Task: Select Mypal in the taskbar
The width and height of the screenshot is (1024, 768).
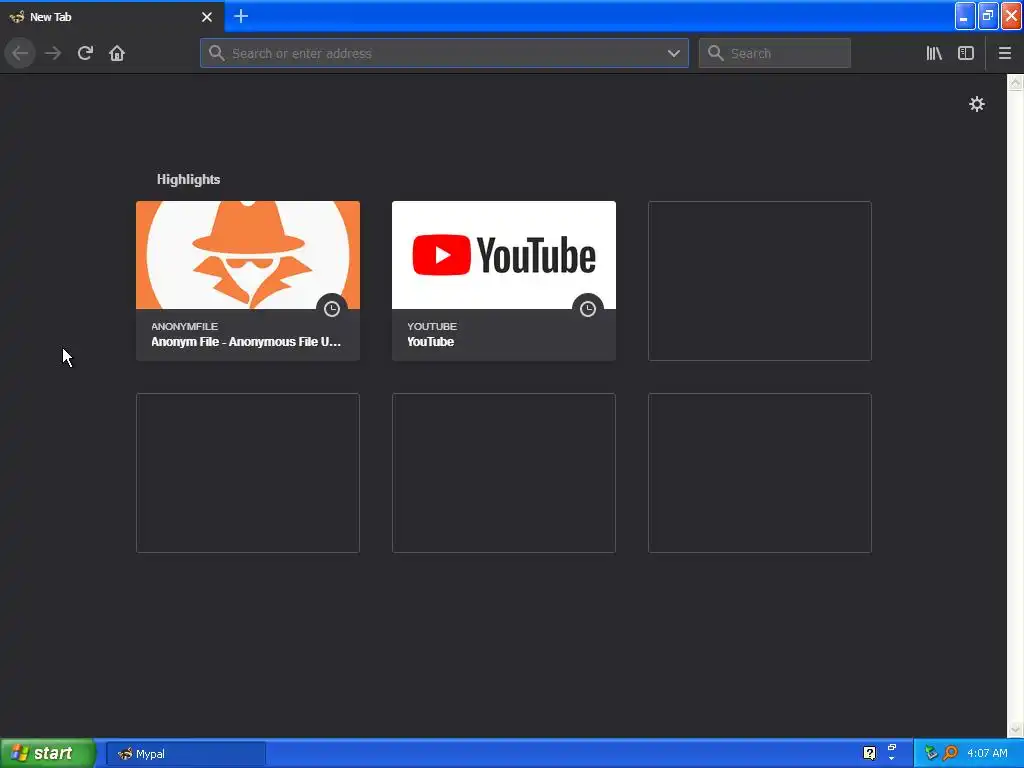Action: 186,754
